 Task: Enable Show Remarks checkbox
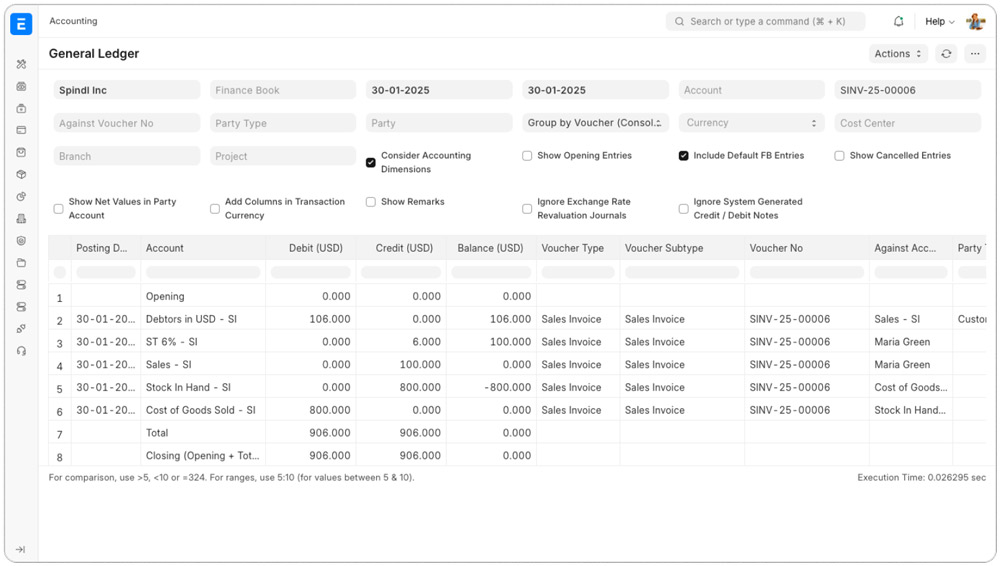click(x=371, y=202)
